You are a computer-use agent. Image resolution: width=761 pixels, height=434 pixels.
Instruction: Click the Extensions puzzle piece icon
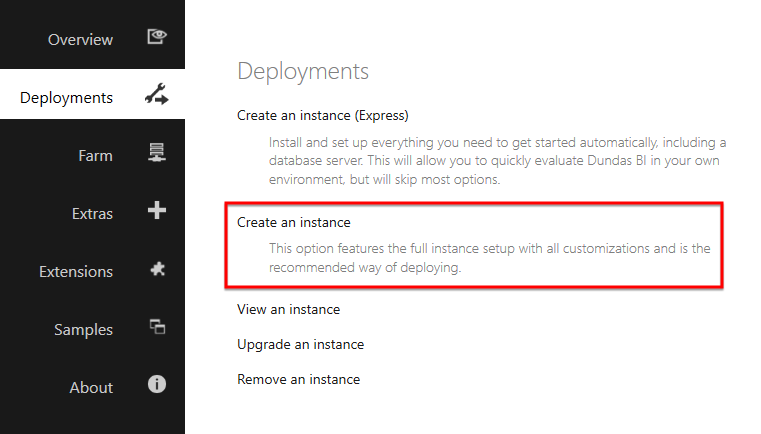click(157, 269)
